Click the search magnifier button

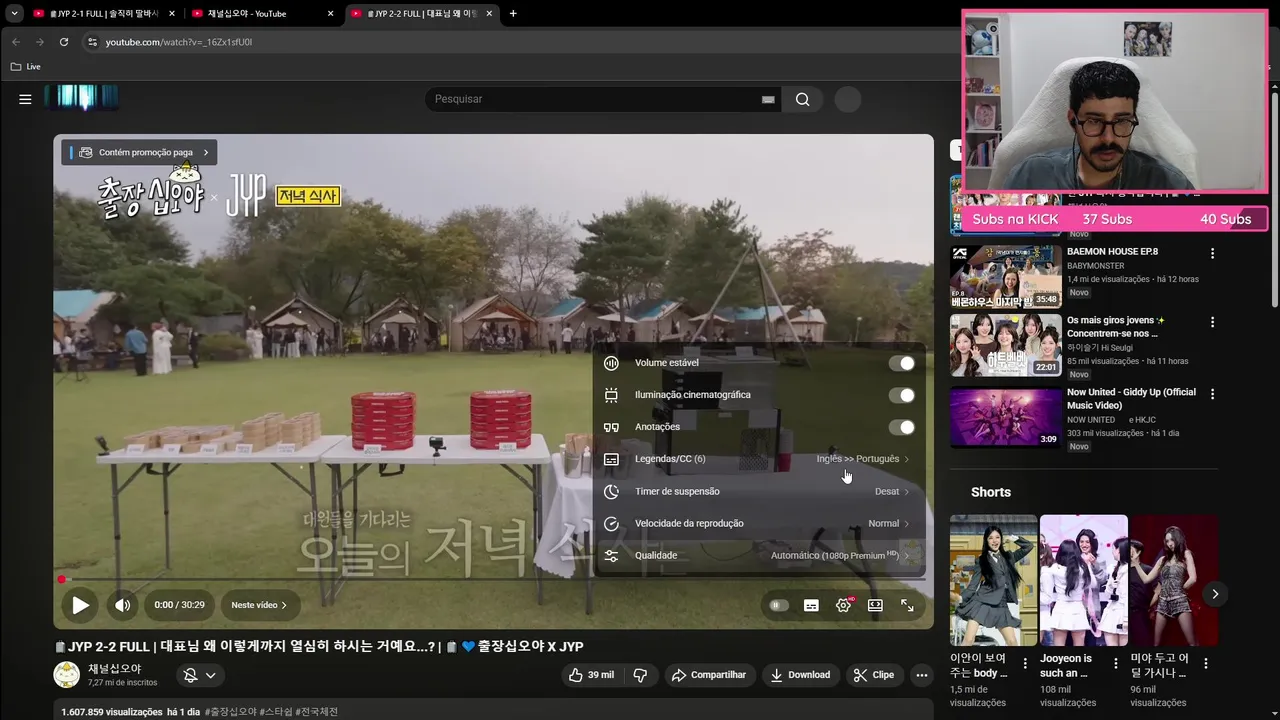pos(802,99)
